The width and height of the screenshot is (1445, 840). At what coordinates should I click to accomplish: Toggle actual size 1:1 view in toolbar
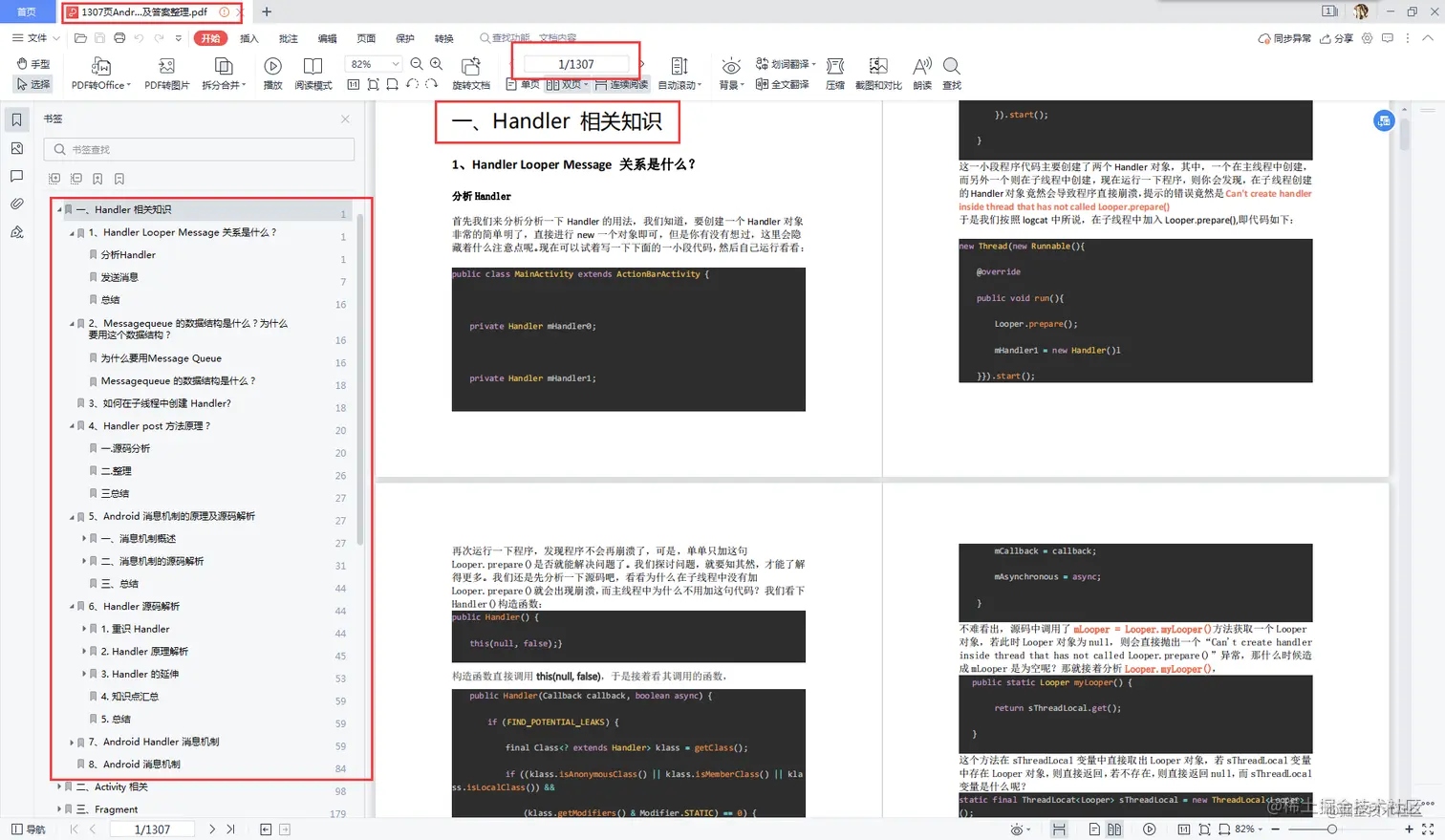click(354, 84)
